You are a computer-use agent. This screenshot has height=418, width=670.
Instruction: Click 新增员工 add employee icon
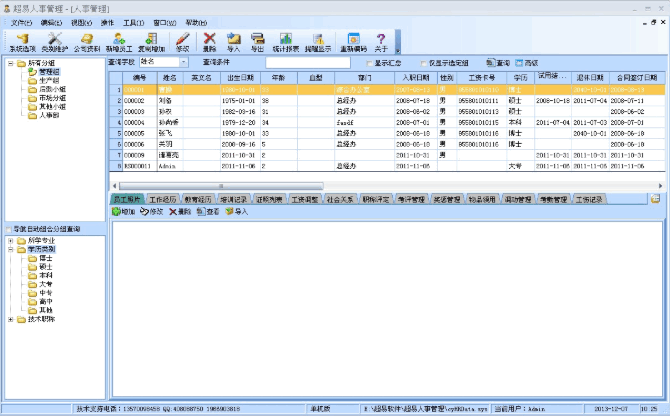pos(119,43)
